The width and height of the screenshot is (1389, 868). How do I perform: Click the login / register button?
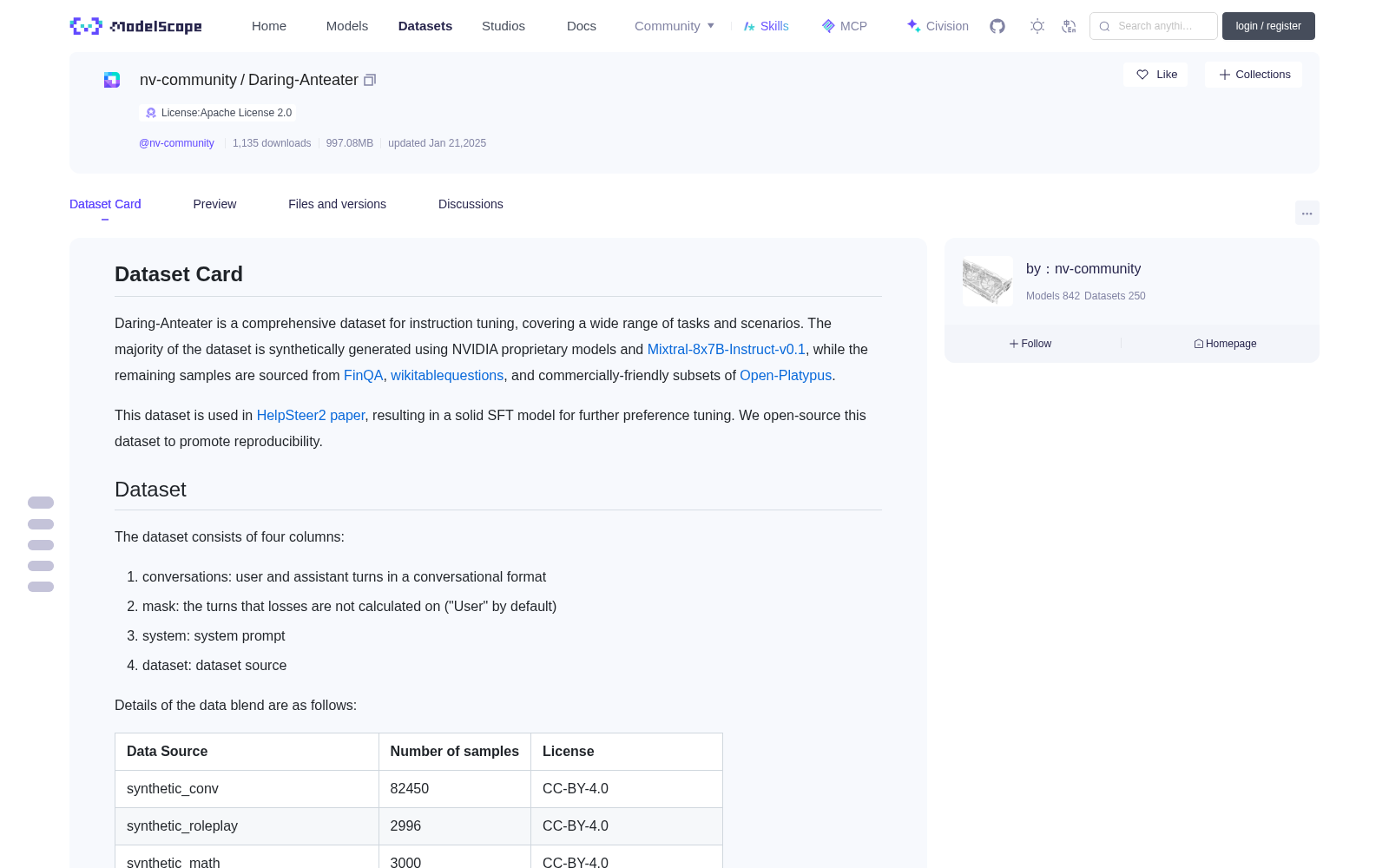pos(1268,26)
